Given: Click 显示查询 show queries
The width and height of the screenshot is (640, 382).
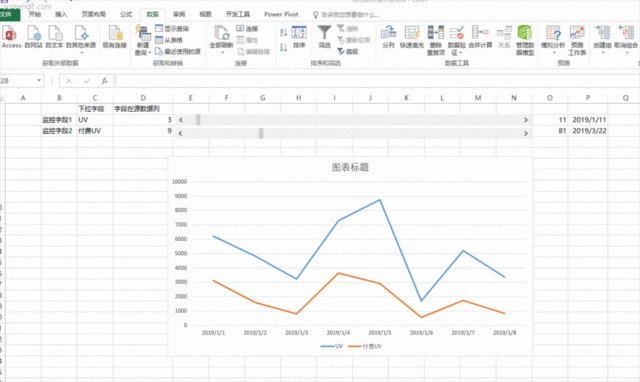Looking at the screenshot, I should coord(172,29).
